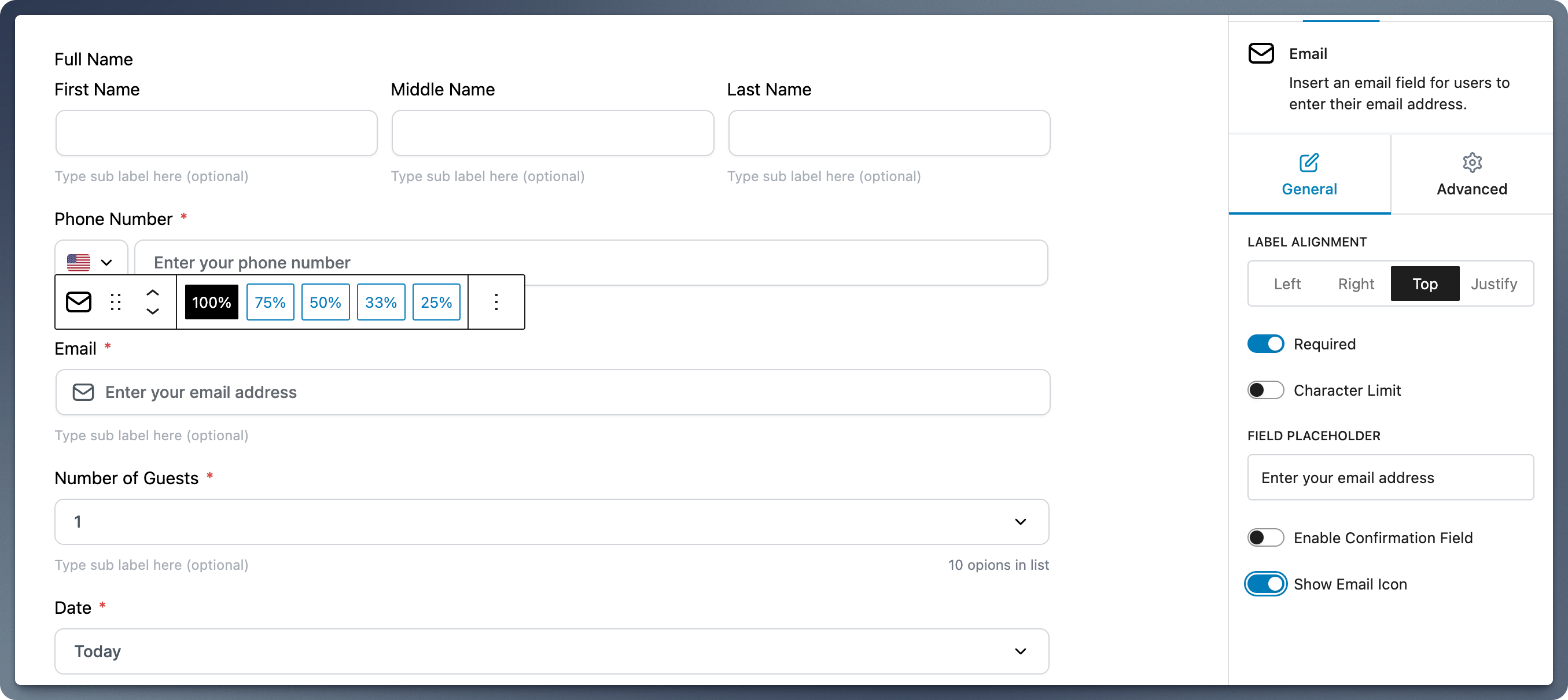Move the Email block up with the arrow
1568x700 pixels.
tap(153, 293)
